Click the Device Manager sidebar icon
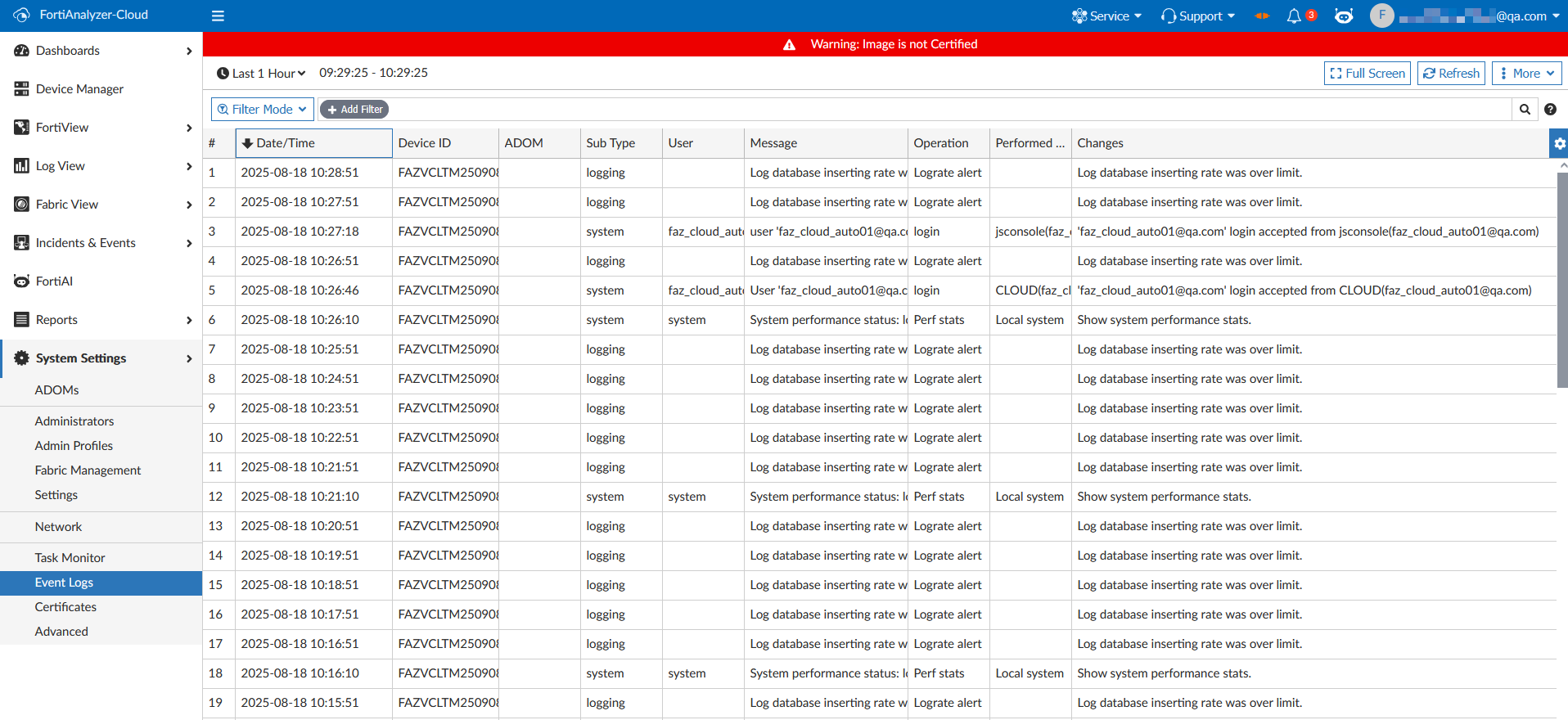Image resolution: width=1568 pixels, height=720 pixels. (22, 89)
